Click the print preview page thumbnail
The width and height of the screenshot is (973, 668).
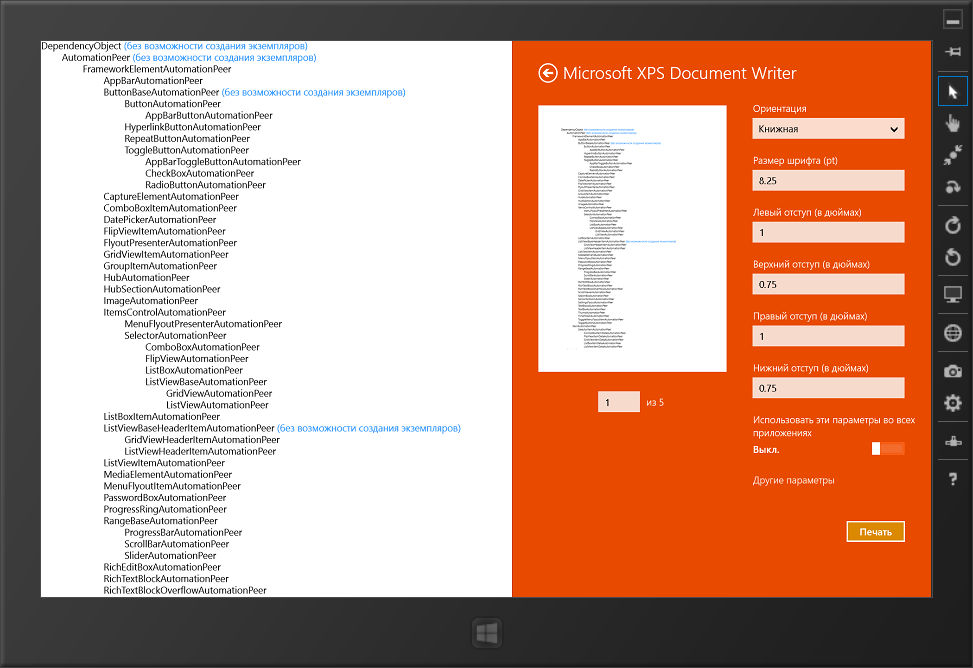[632, 239]
